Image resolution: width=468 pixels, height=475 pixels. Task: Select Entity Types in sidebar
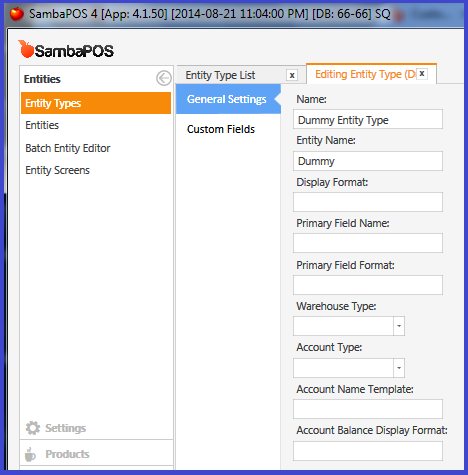point(96,103)
